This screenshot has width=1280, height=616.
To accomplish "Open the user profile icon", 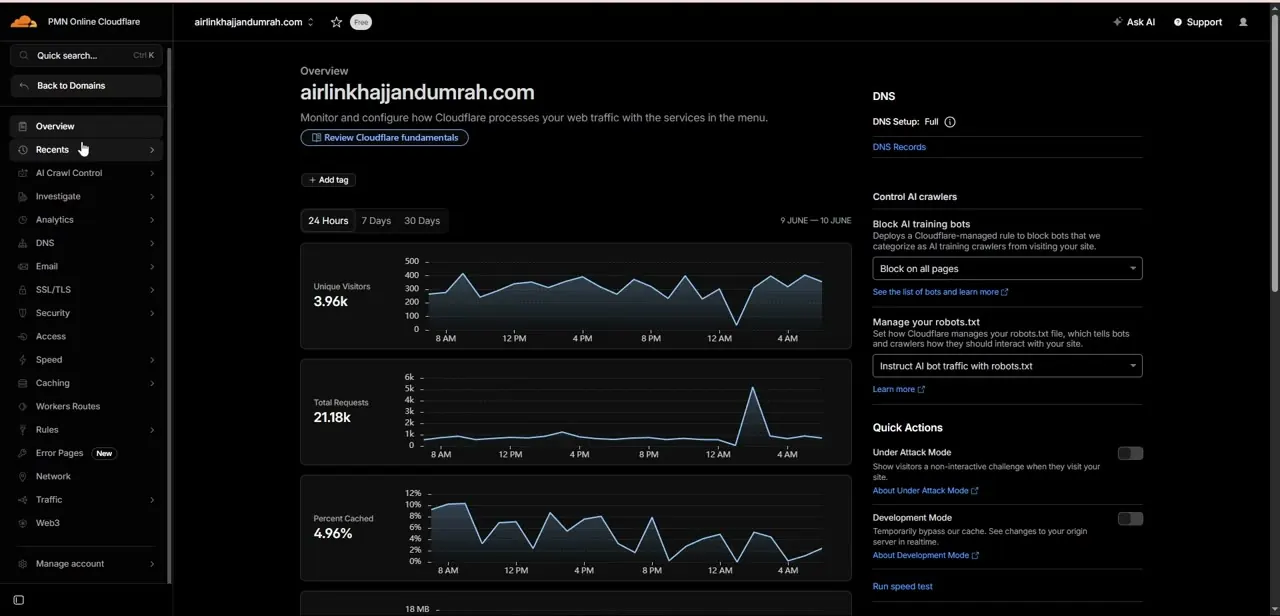I will (1243, 22).
